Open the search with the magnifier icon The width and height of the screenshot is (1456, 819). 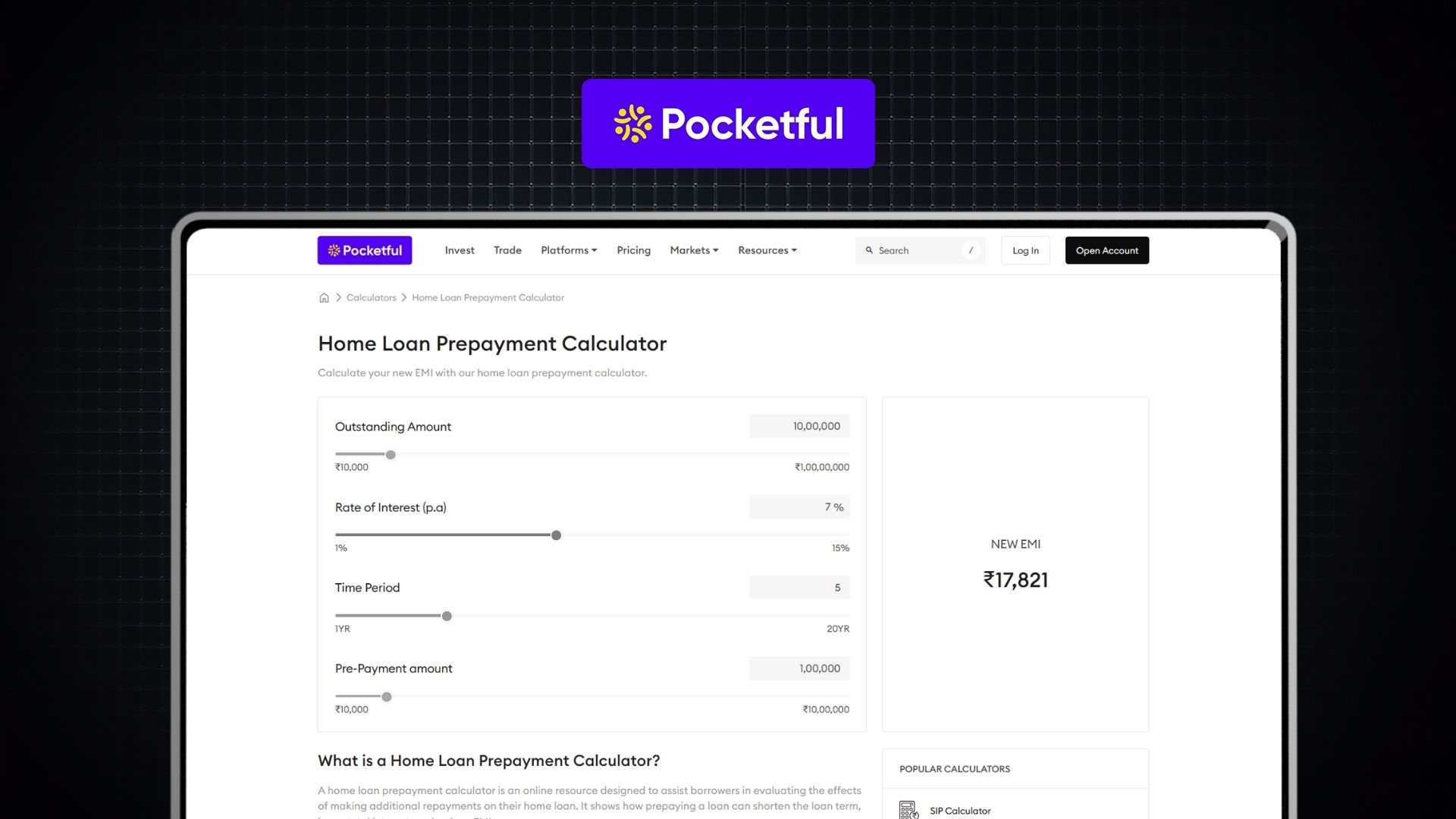coord(870,250)
